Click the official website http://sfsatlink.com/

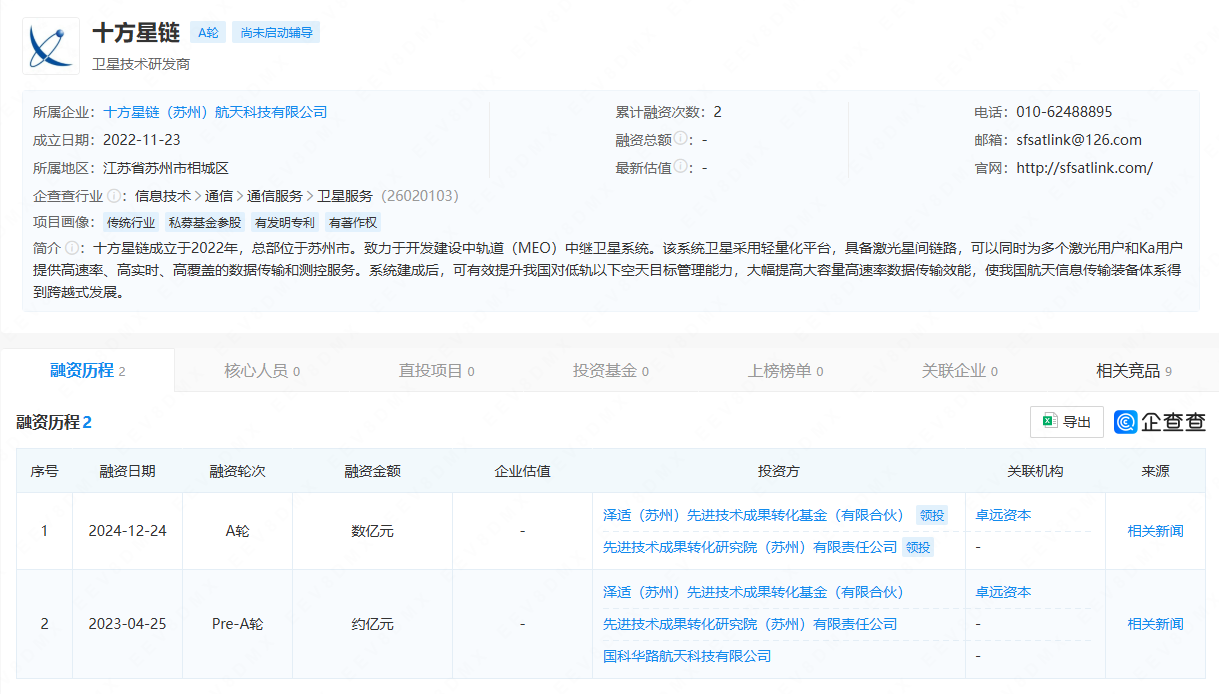pyautogui.click(x=1084, y=168)
